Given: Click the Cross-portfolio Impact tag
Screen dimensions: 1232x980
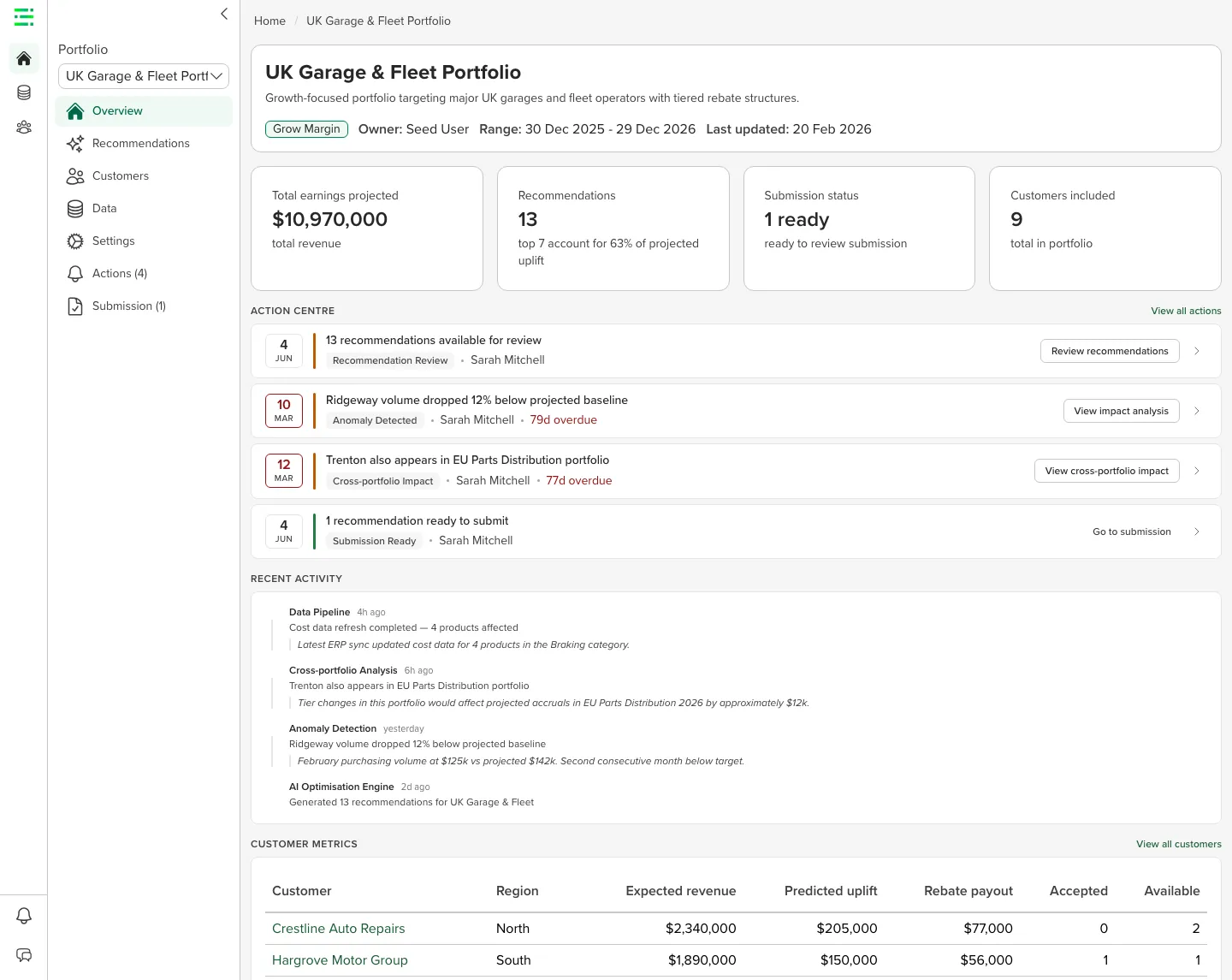Looking at the screenshot, I should 382,481.
